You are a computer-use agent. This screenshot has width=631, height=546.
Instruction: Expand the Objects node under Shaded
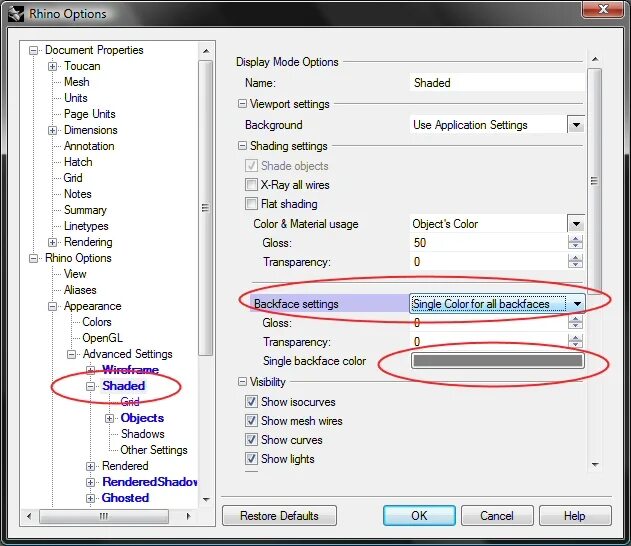pos(109,418)
